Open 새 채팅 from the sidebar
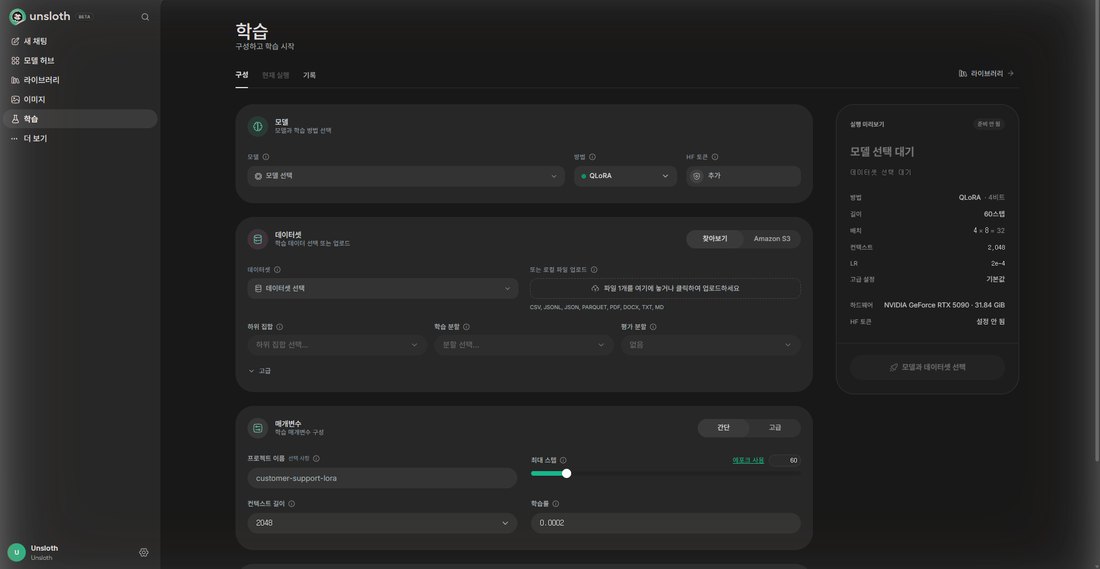 click(80, 41)
